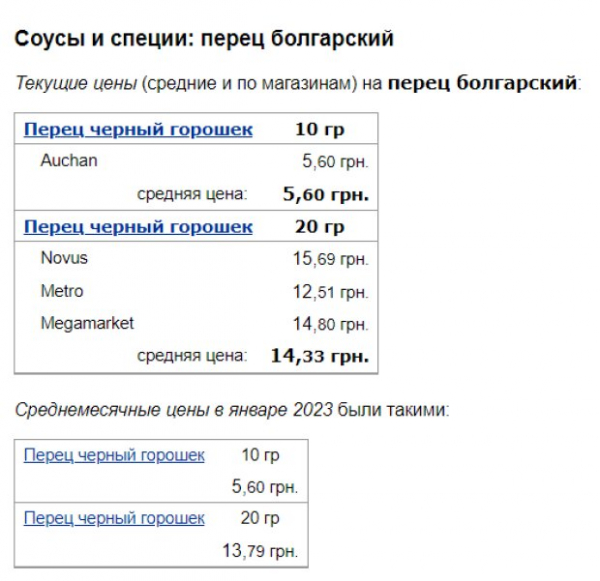Click the Auchan price 5,60 грн.
This screenshot has width=600, height=581.
336,162
